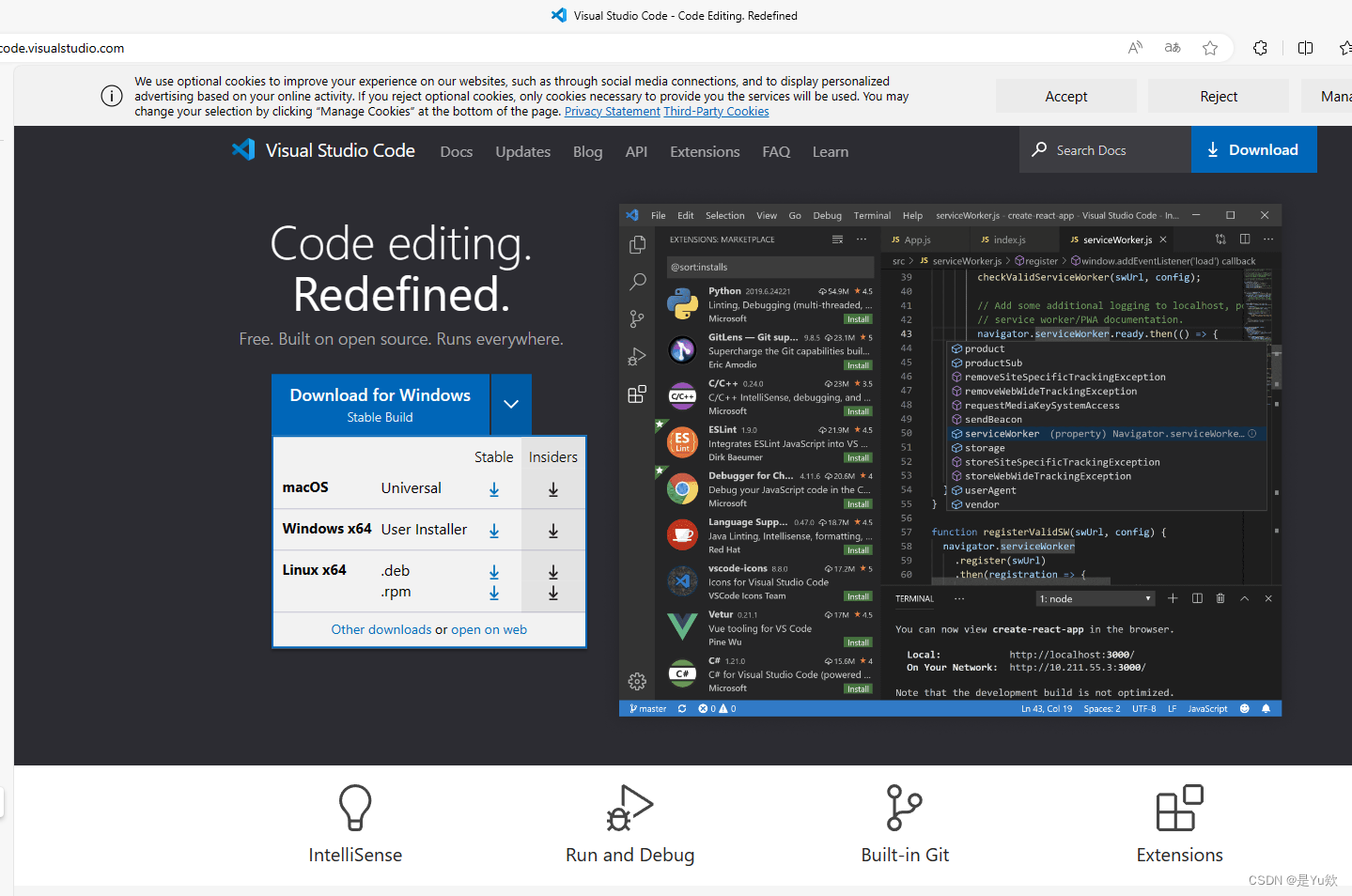Open Explorer icon in VS Code activity bar
Image resolution: width=1352 pixels, height=896 pixels.
coord(637,244)
